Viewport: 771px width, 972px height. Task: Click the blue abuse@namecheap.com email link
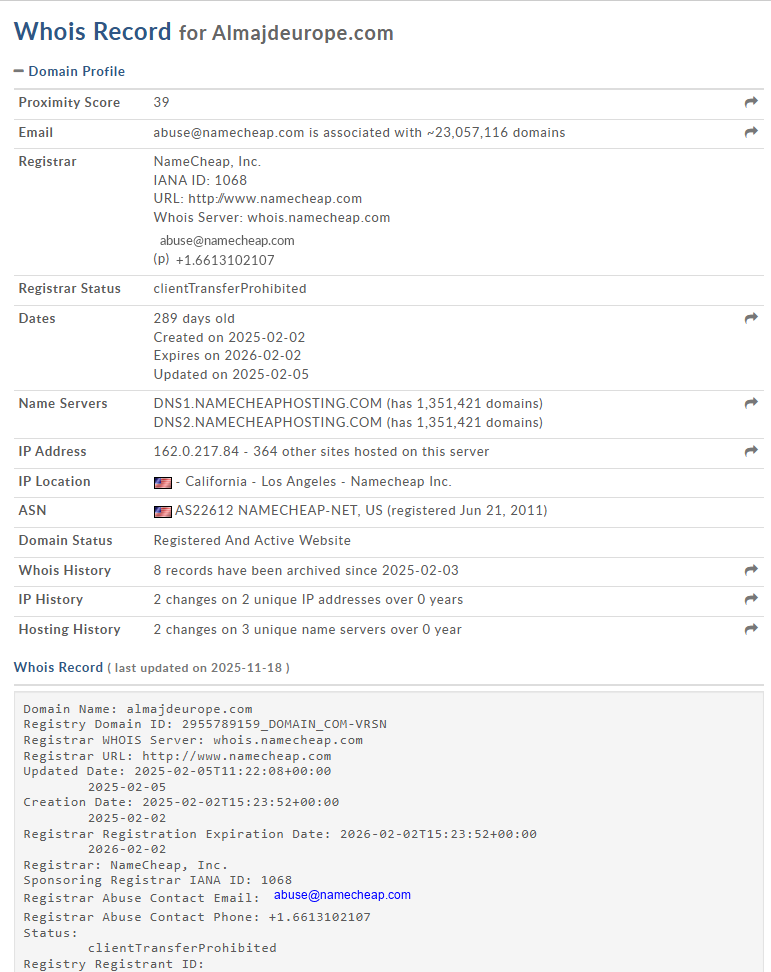(342, 895)
